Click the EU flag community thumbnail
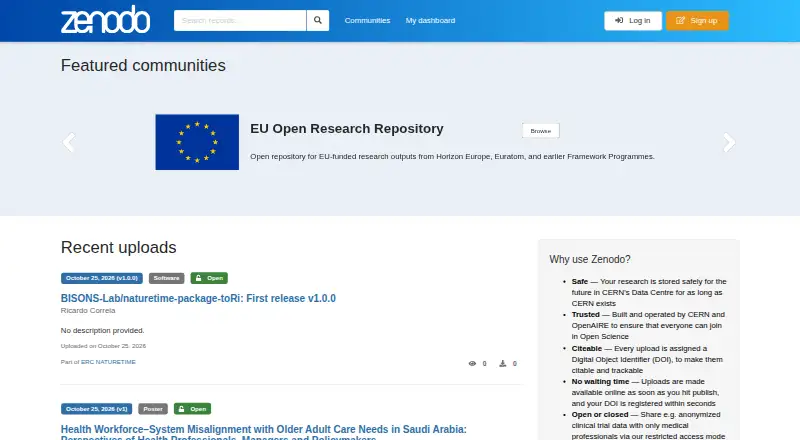 point(197,142)
